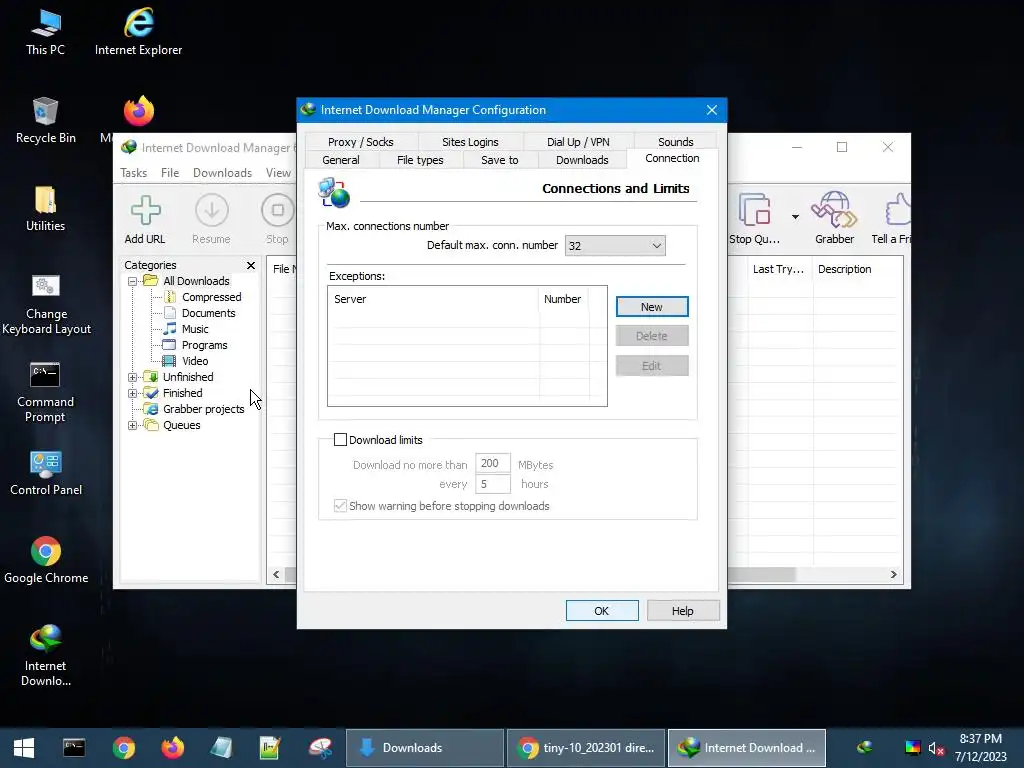
Task: Click the Number column header in Exceptions
Action: tap(564, 299)
